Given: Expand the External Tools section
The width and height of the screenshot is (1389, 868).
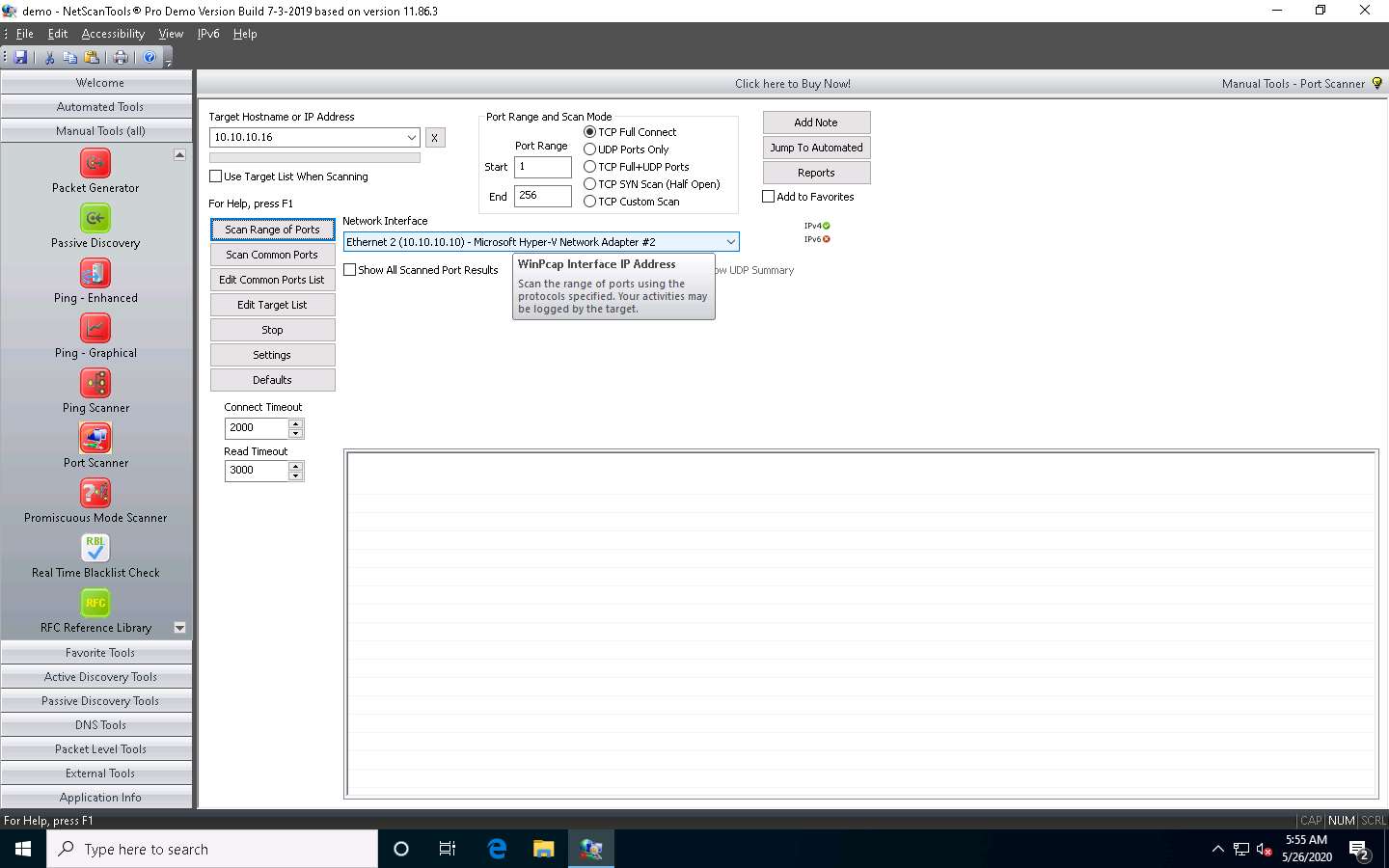Looking at the screenshot, I should [96, 773].
